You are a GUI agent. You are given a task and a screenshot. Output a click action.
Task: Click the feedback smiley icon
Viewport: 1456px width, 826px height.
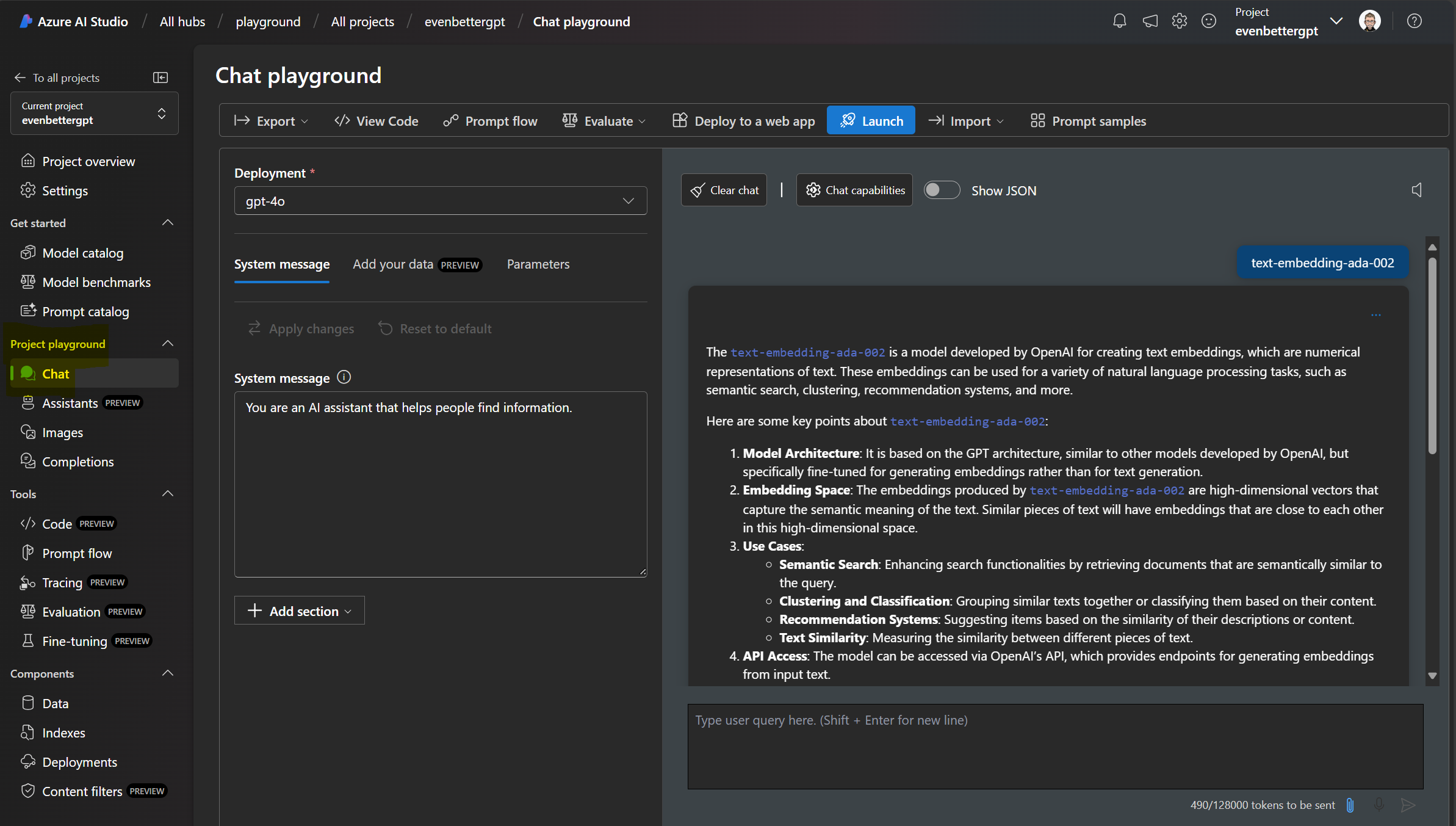pyautogui.click(x=1209, y=21)
